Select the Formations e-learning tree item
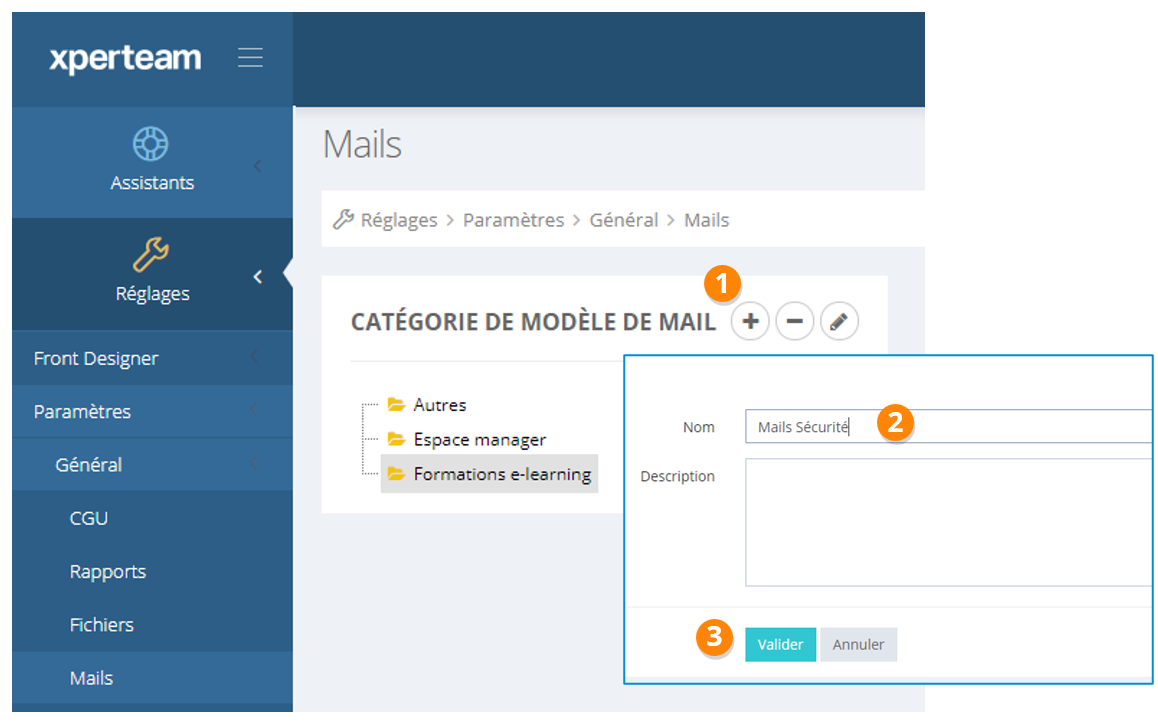 [x=501, y=474]
